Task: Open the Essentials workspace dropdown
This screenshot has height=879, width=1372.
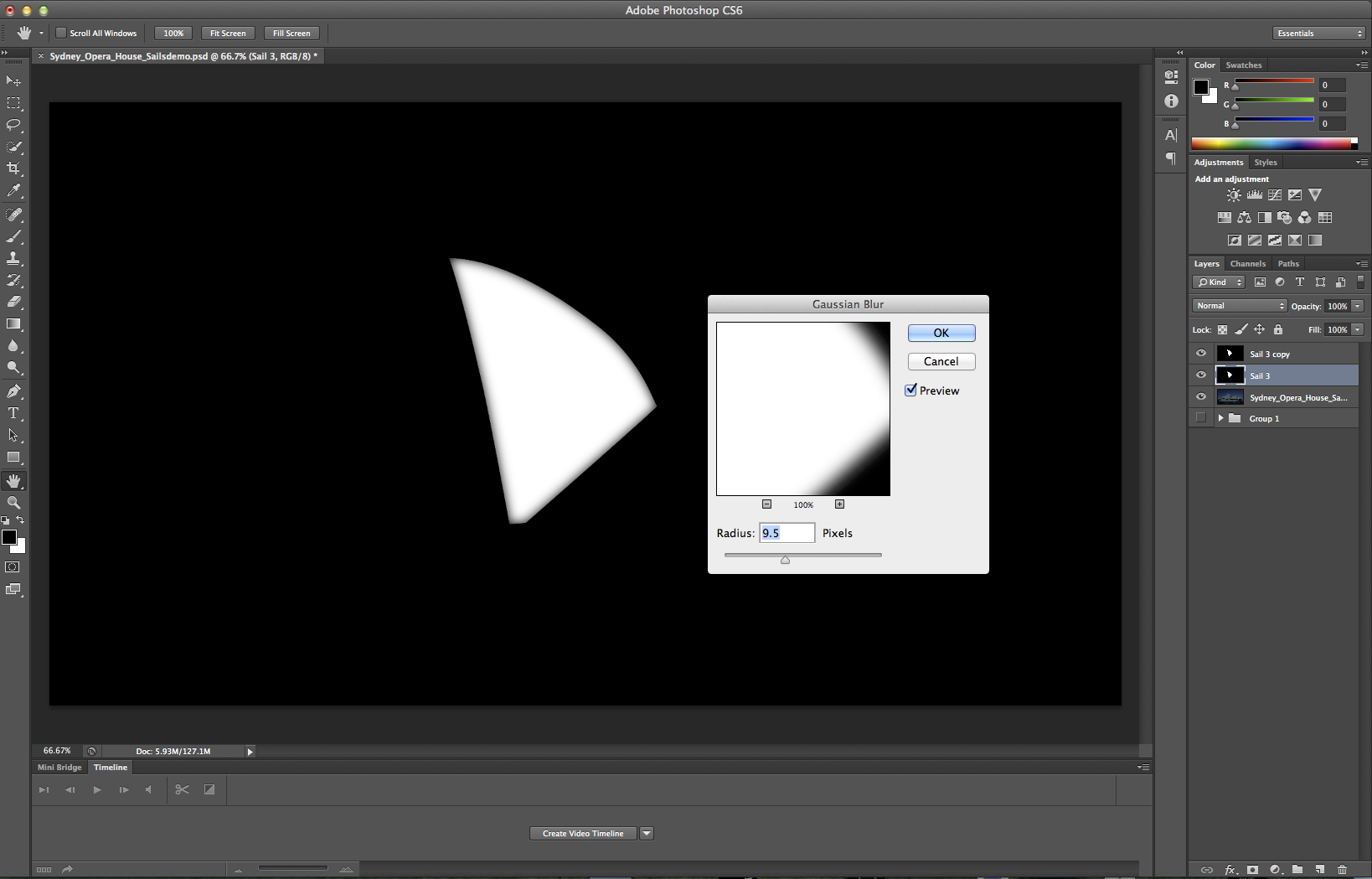Action: 1318,34
